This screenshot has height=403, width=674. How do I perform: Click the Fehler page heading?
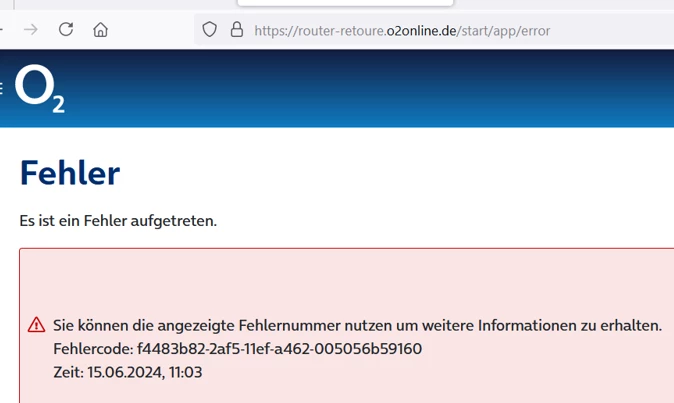pyautogui.click(x=69, y=173)
